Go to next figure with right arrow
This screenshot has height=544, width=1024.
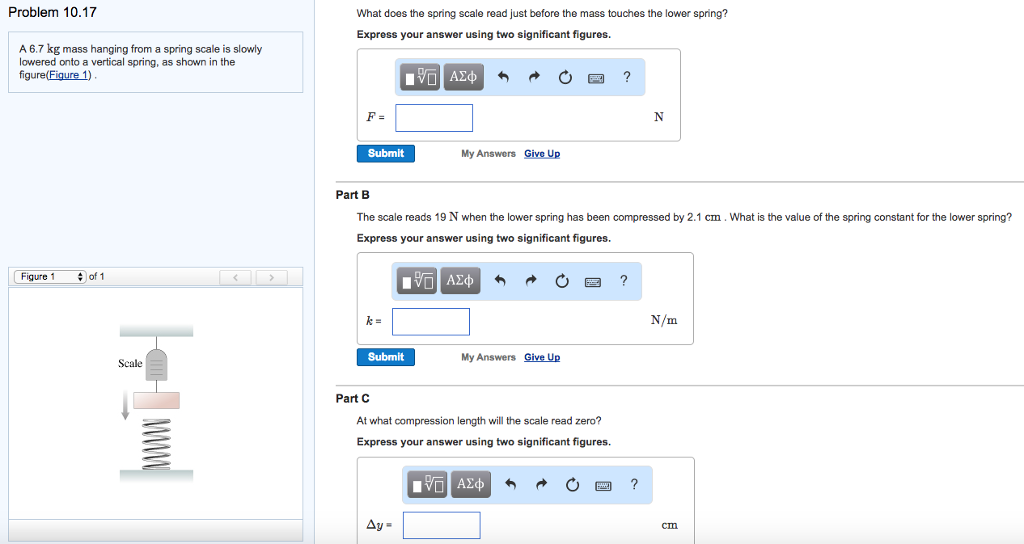tap(271, 277)
